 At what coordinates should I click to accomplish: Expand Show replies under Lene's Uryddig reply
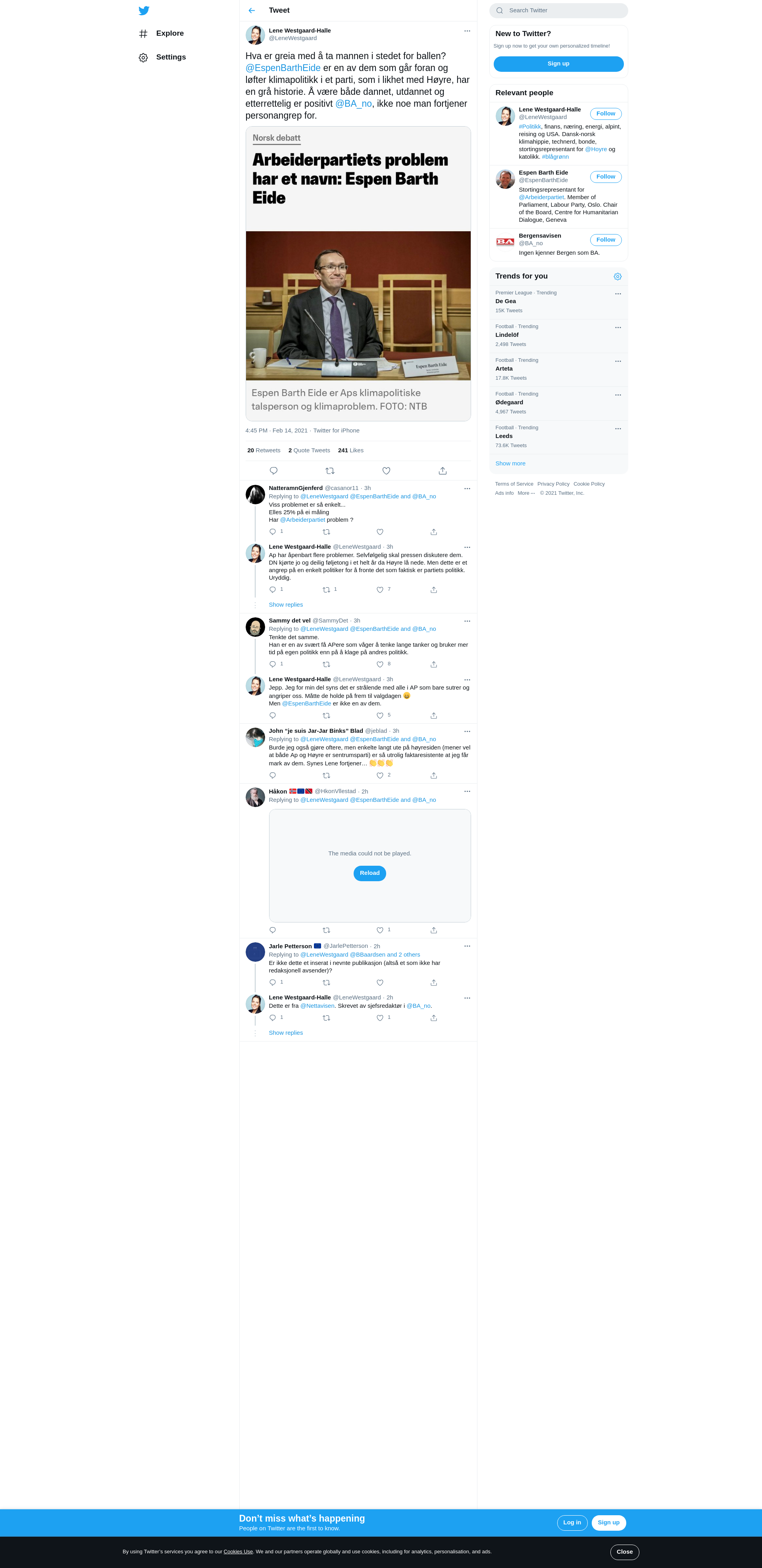click(x=286, y=604)
